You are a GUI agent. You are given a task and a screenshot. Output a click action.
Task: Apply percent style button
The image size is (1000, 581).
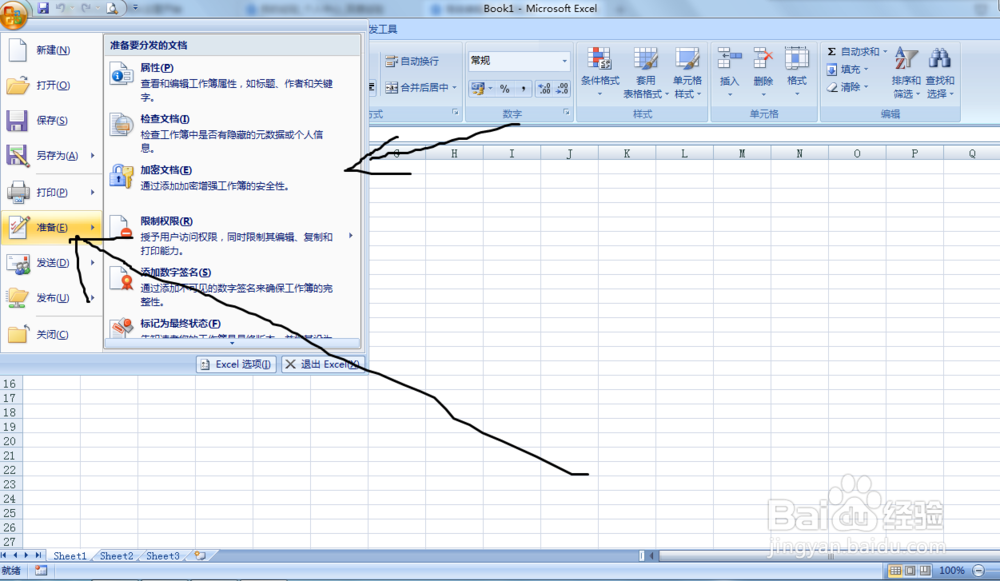[x=505, y=89]
